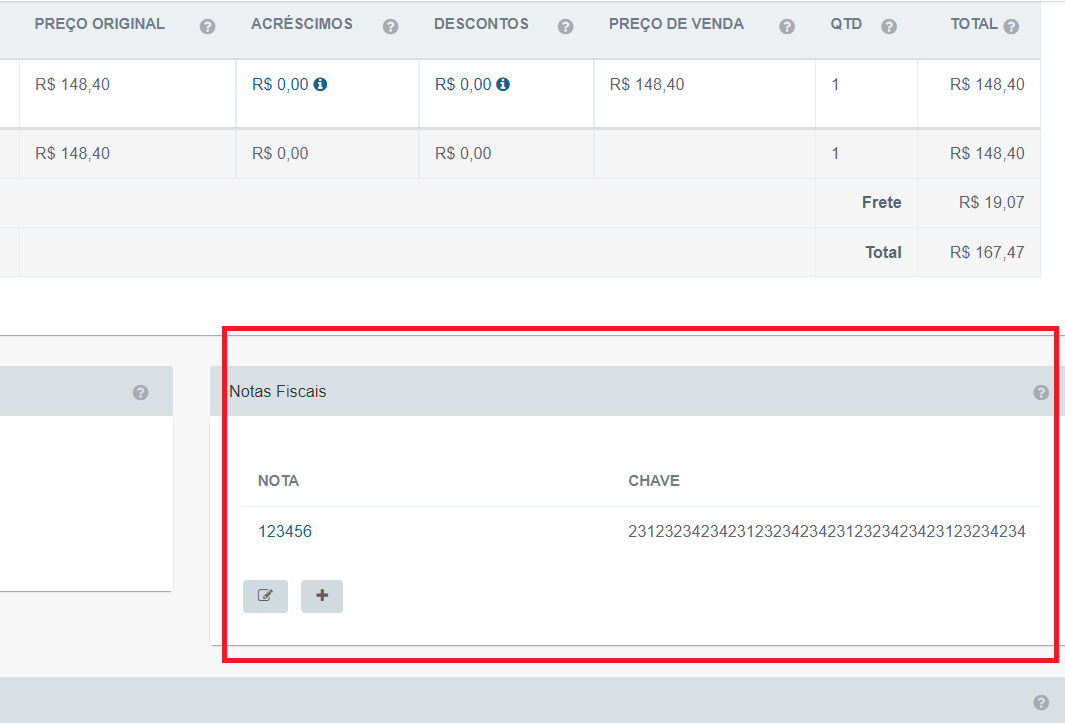This screenshot has height=723, width=1065.
Task: Show help for Preço de Venda column
Action: coord(787,27)
